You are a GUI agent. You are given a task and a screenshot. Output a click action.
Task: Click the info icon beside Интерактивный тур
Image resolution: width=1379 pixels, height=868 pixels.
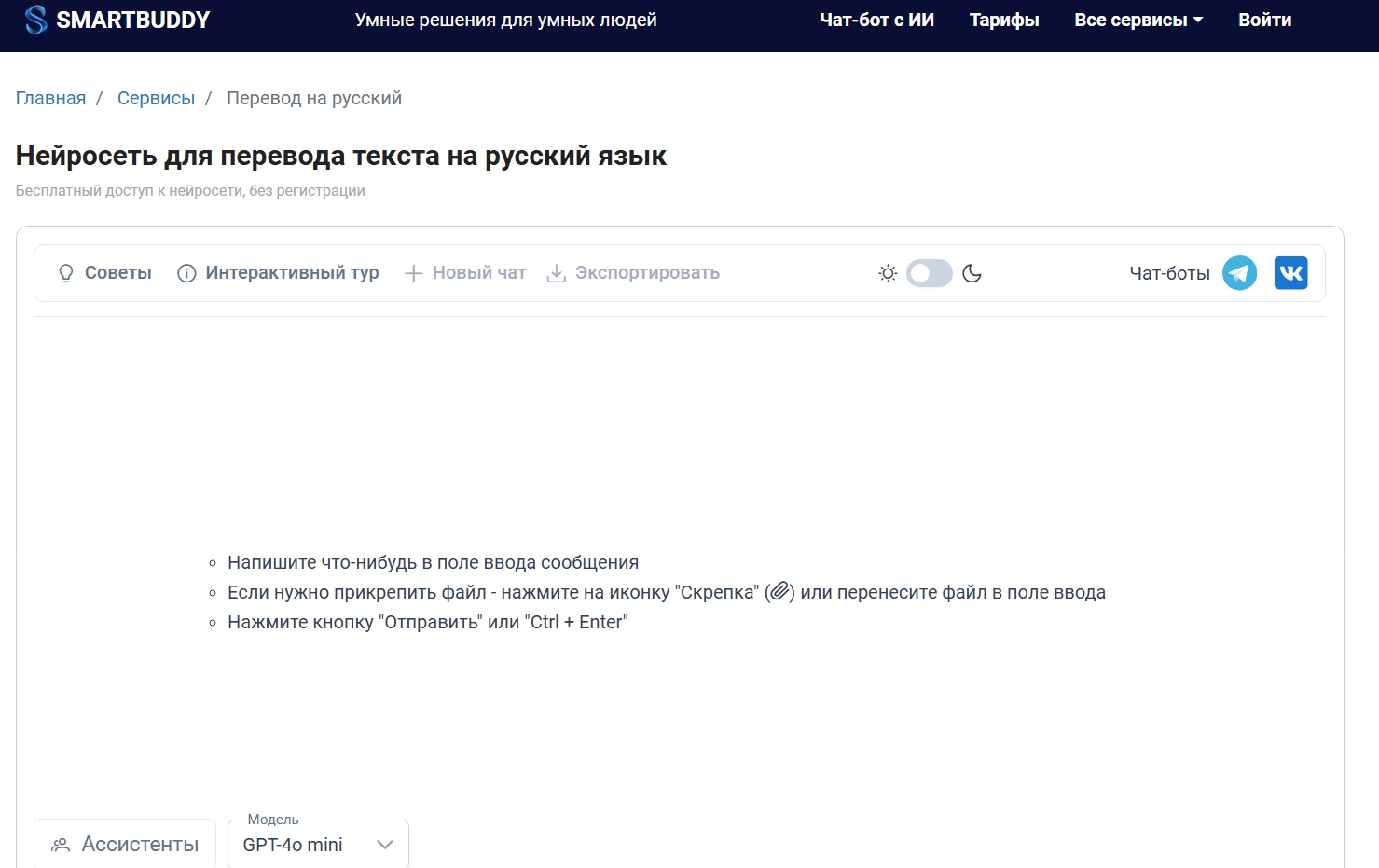[186, 272]
